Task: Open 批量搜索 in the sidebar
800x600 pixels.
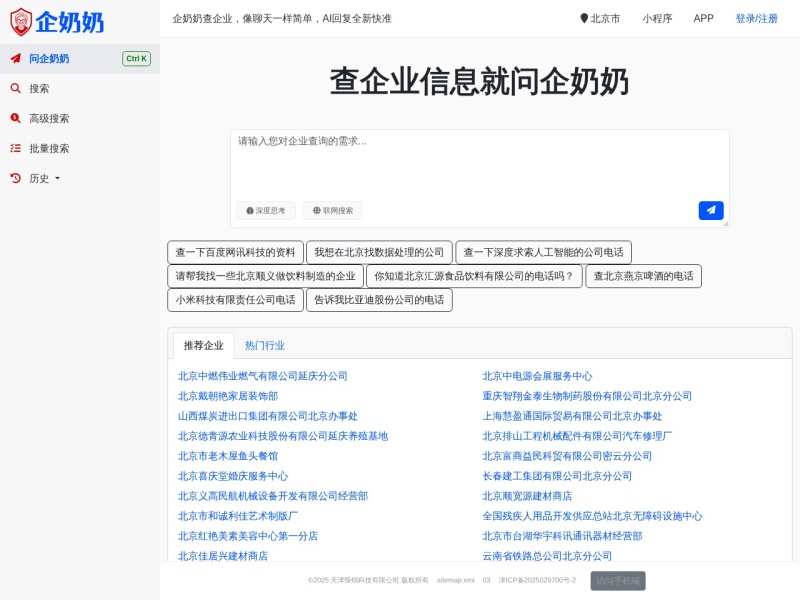Action: pyautogui.click(x=80, y=148)
